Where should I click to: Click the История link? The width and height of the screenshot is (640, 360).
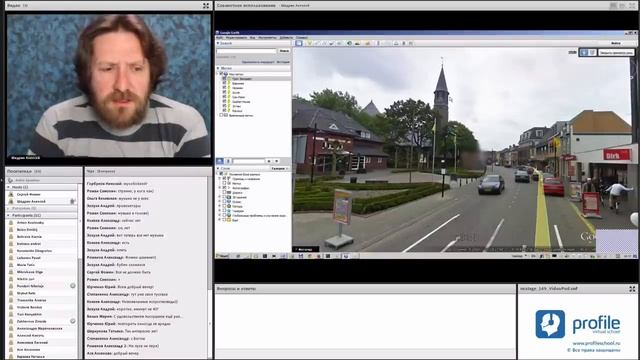pos(283,62)
